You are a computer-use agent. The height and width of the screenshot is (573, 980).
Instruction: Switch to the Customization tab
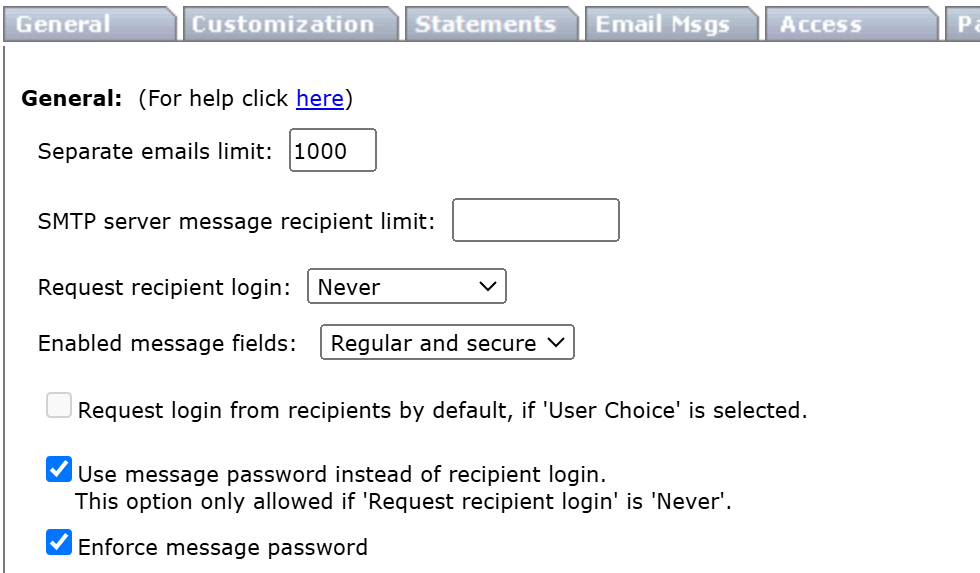[x=283, y=24]
